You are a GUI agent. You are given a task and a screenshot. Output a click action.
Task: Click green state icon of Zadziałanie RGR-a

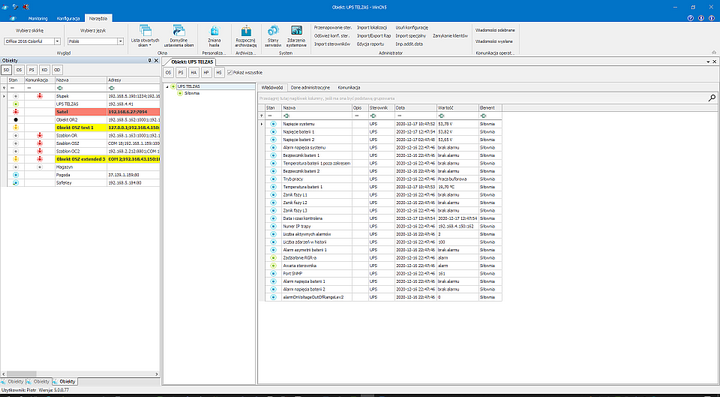pyautogui.click(x=273, y=258)
